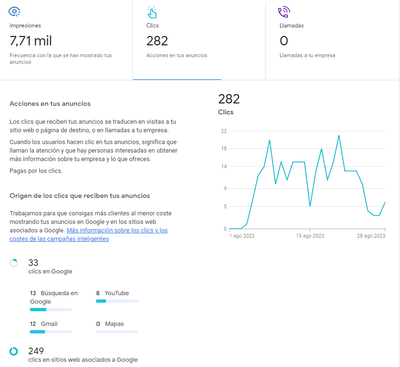Click the YouTube clicks progress bar
The height and width of the screenshot is (367, 400).
[x=117, y=301]
